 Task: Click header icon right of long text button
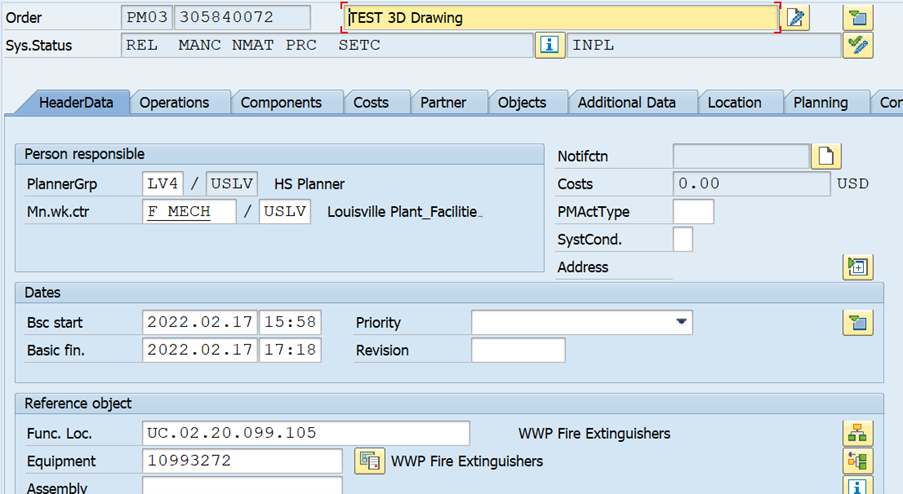(858, 18)
